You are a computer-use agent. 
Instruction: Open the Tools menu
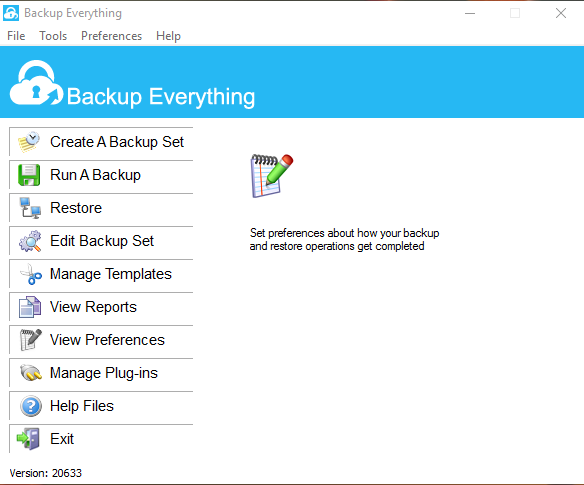coord(53,36)
